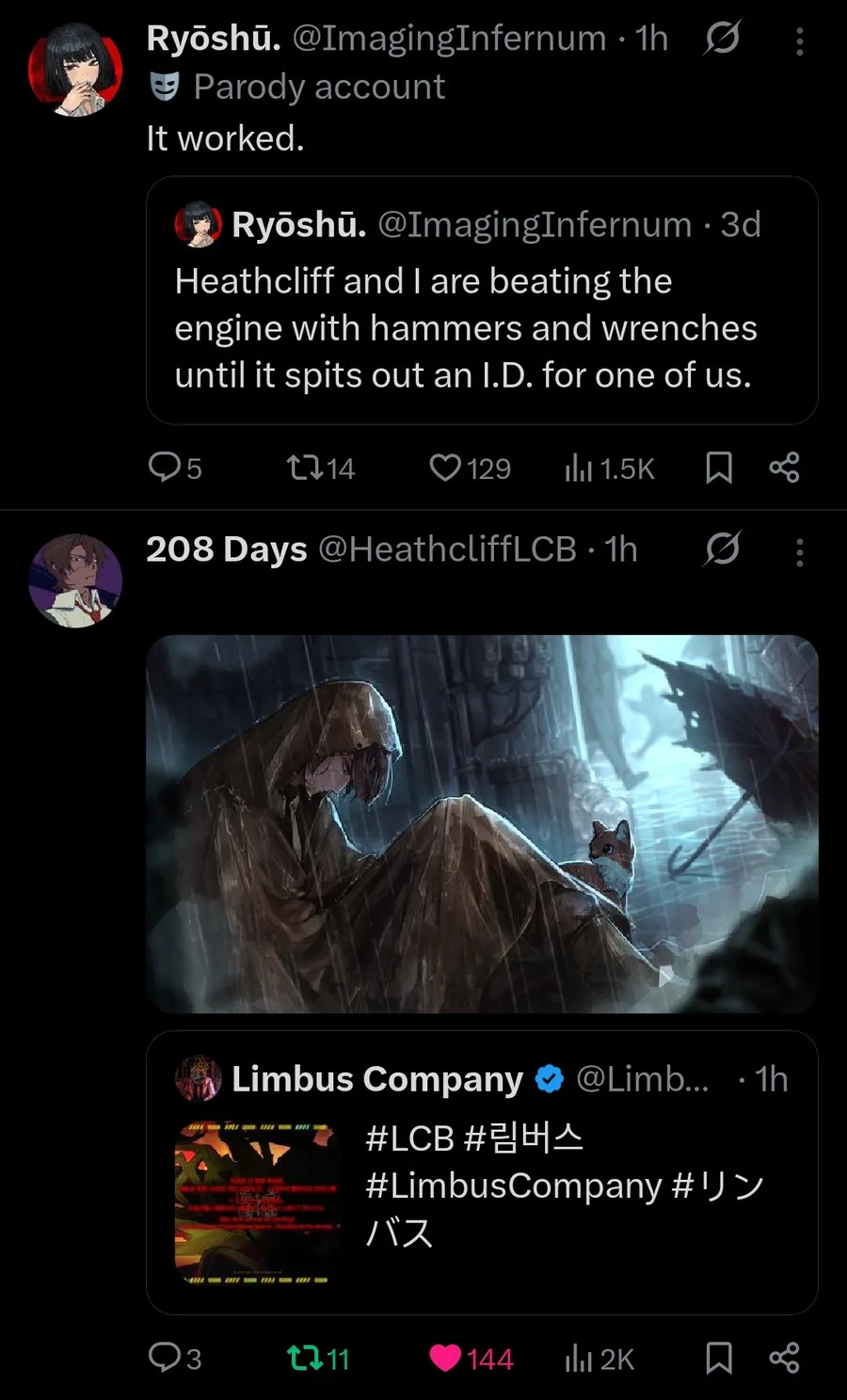View analytics showing 1.5K views
The width and height of the screenshot is (847, 1400).
(609, 468)
